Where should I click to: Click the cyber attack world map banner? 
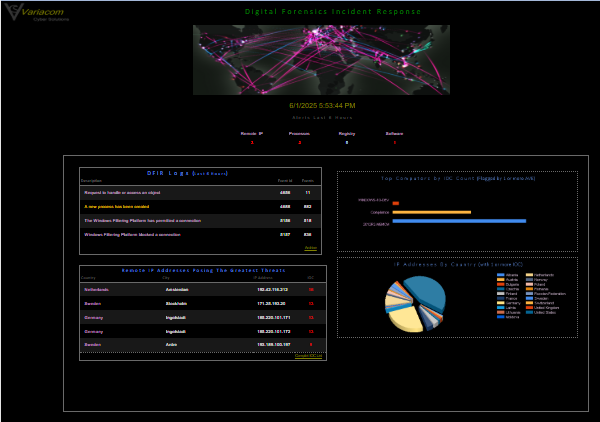point(321,60)
